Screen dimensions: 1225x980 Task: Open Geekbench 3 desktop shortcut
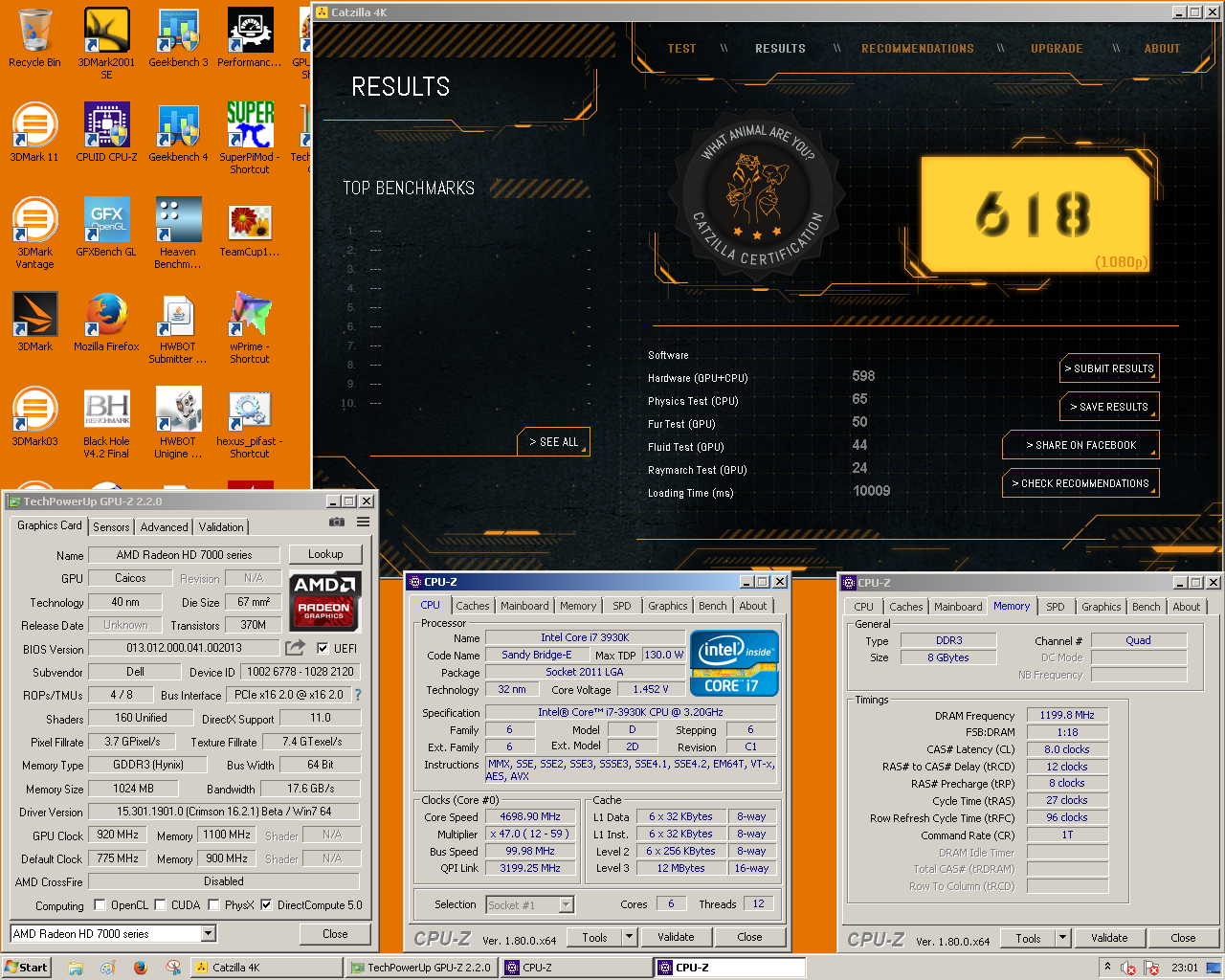(178, 38)
